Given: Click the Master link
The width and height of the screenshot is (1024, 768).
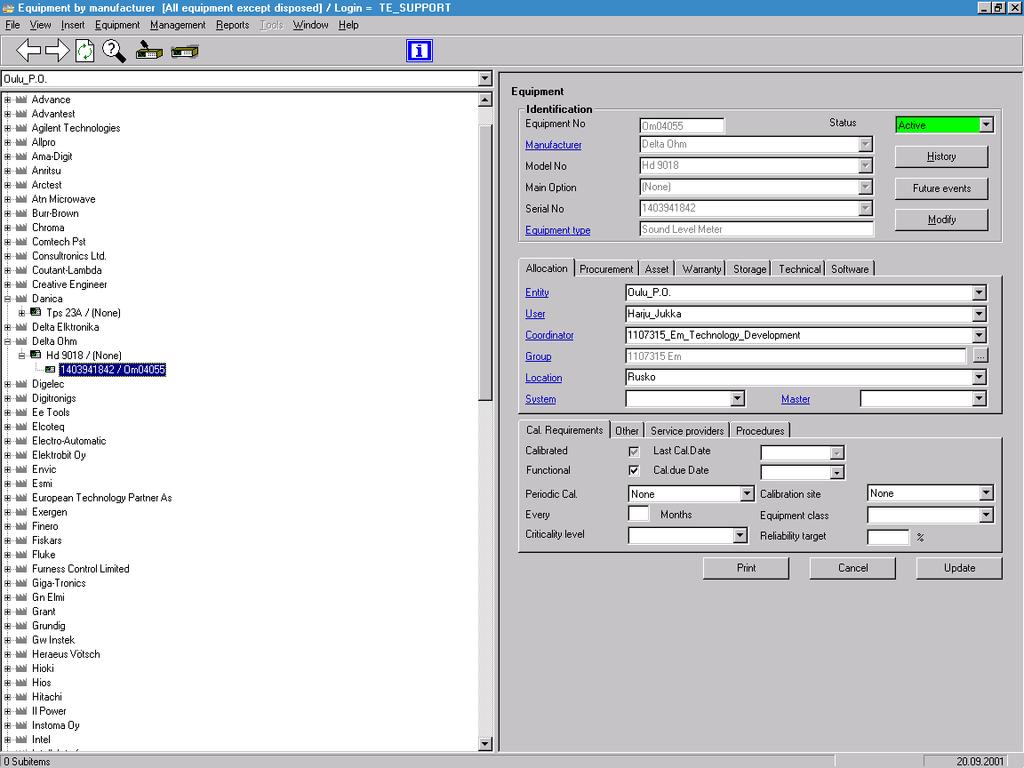Looking at the screenshot, I should [795, 399].
